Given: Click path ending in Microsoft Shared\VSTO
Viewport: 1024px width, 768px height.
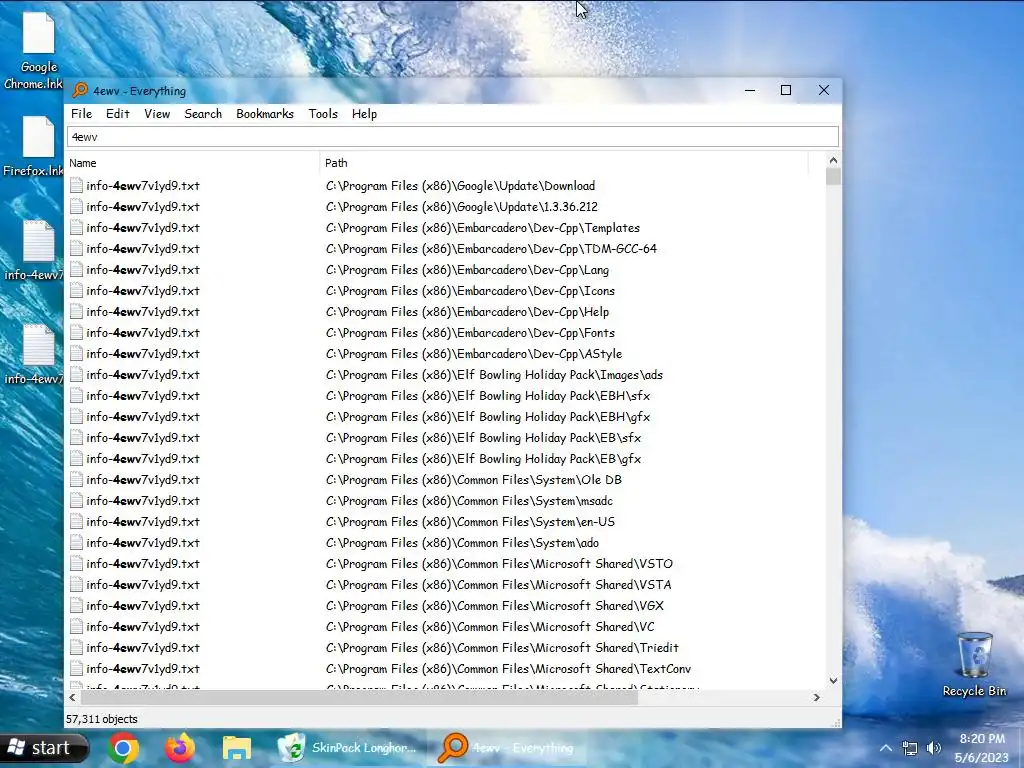Looking at the screenshot, I should 499,564.
